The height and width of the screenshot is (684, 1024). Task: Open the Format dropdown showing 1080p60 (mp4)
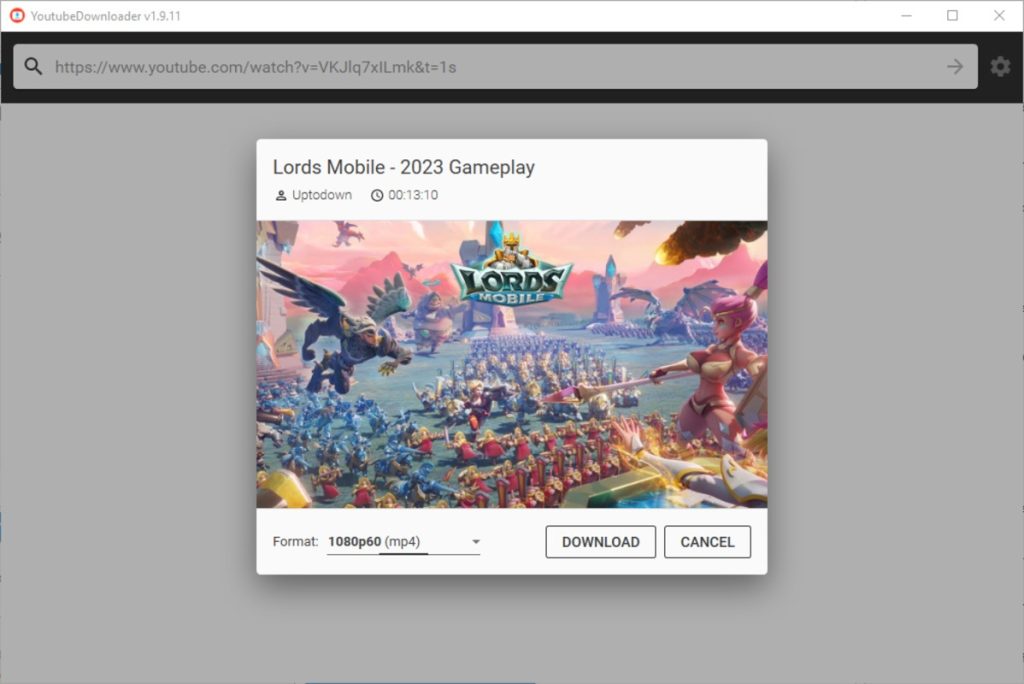click(404, 542)
